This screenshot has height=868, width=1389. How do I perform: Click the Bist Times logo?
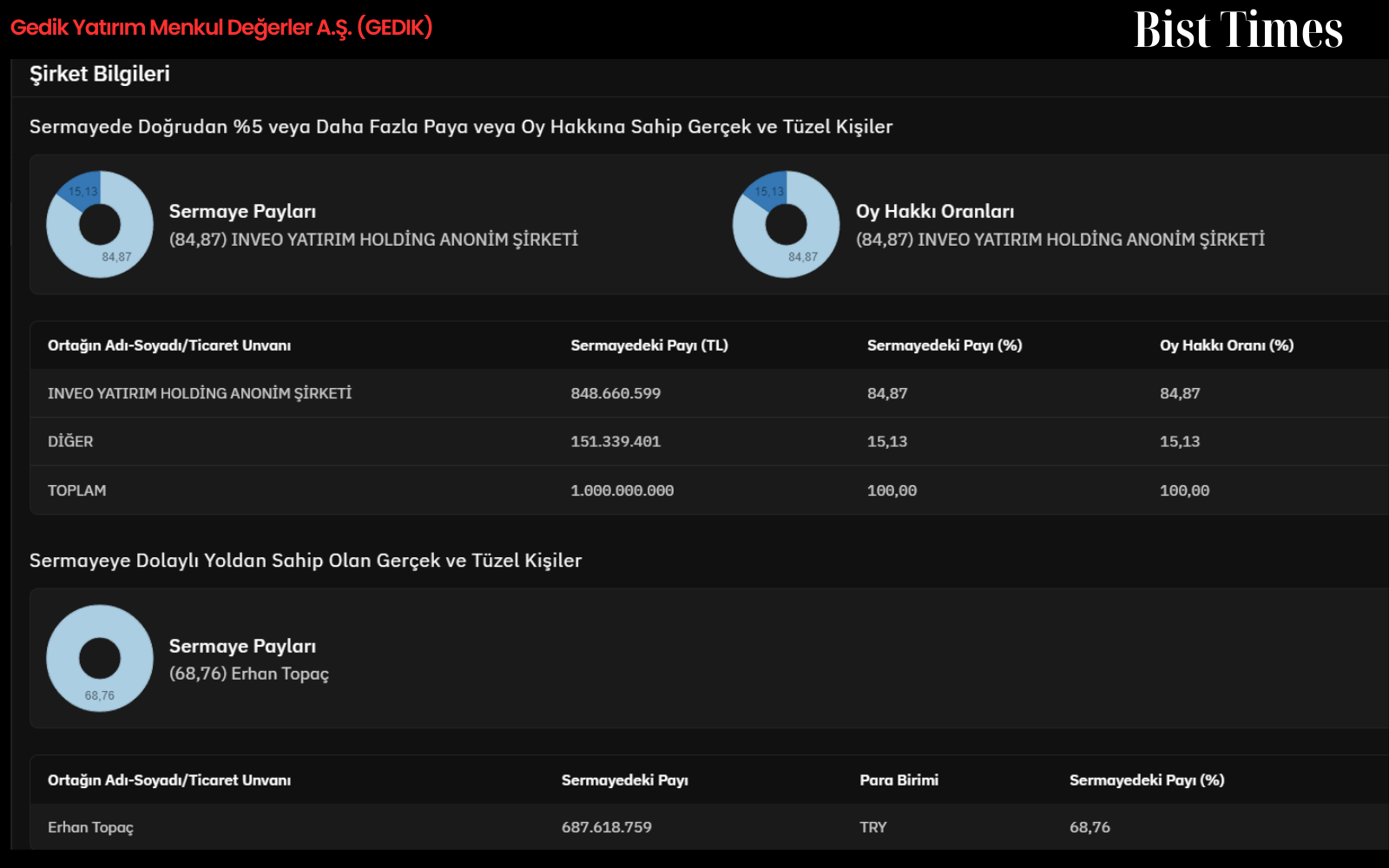(1239, 30)
